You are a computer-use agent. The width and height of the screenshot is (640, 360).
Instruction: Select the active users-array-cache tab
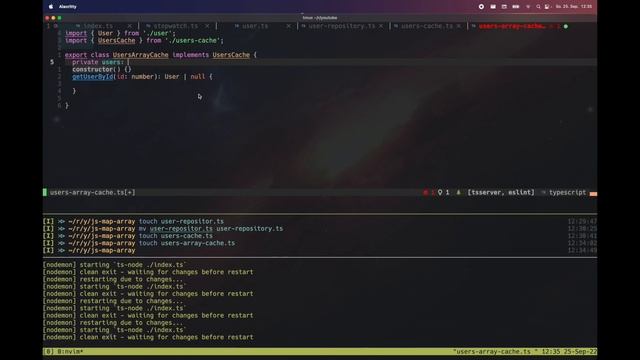pos(512,26)
